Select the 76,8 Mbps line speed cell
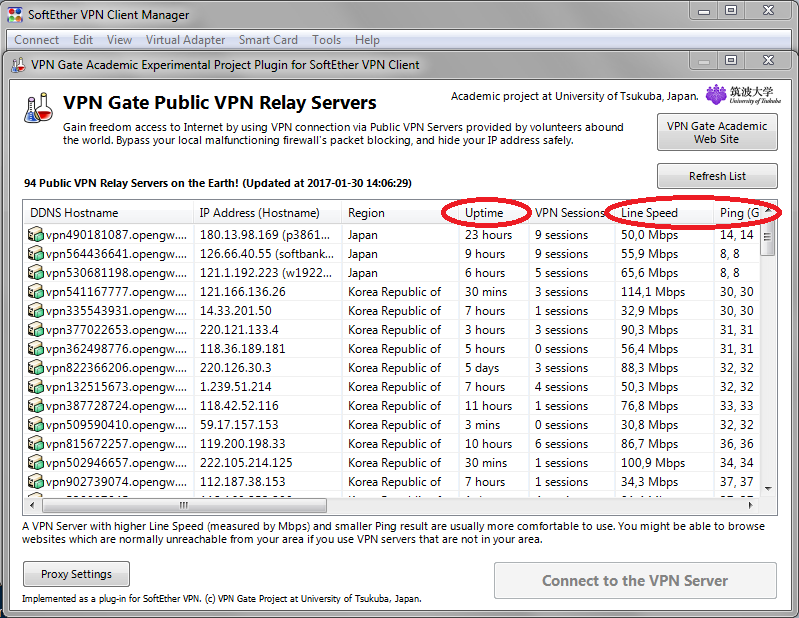 click(x=664, y=406)
